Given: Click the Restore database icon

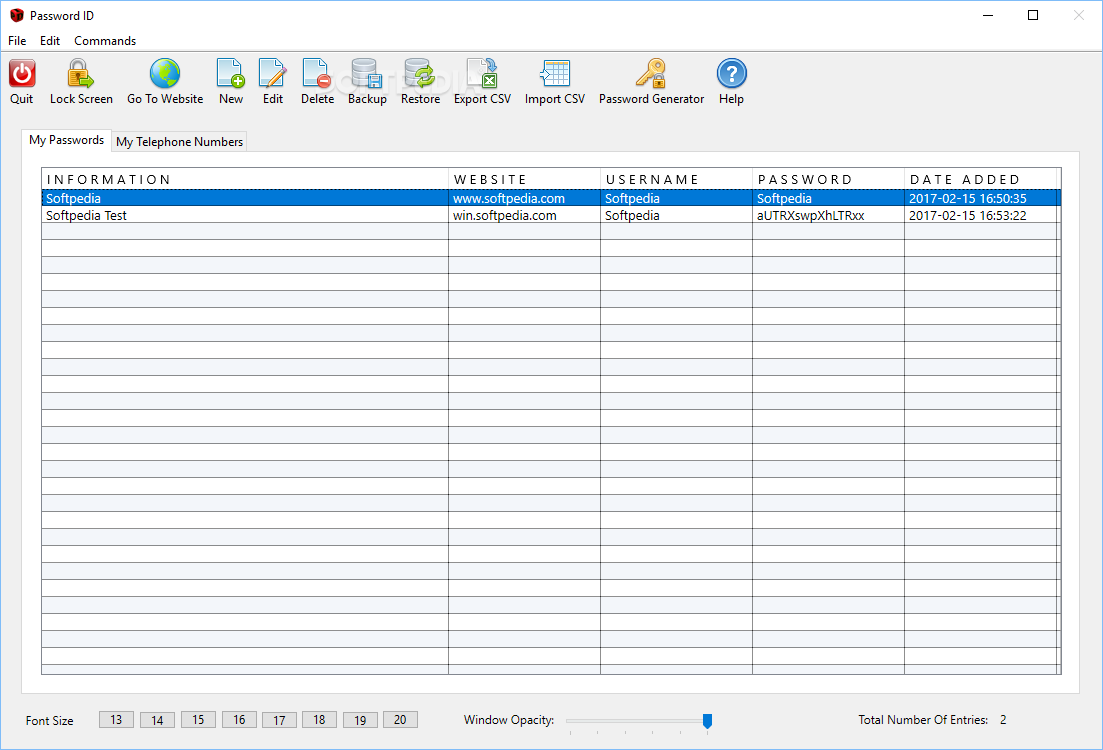Looking at the screenshot, I should point(420,73).
